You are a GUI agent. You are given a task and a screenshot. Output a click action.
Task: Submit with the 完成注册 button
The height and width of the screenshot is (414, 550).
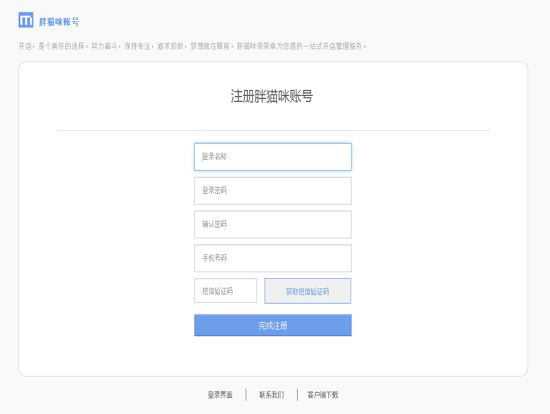pyautogui.click(x=273, y=325)
